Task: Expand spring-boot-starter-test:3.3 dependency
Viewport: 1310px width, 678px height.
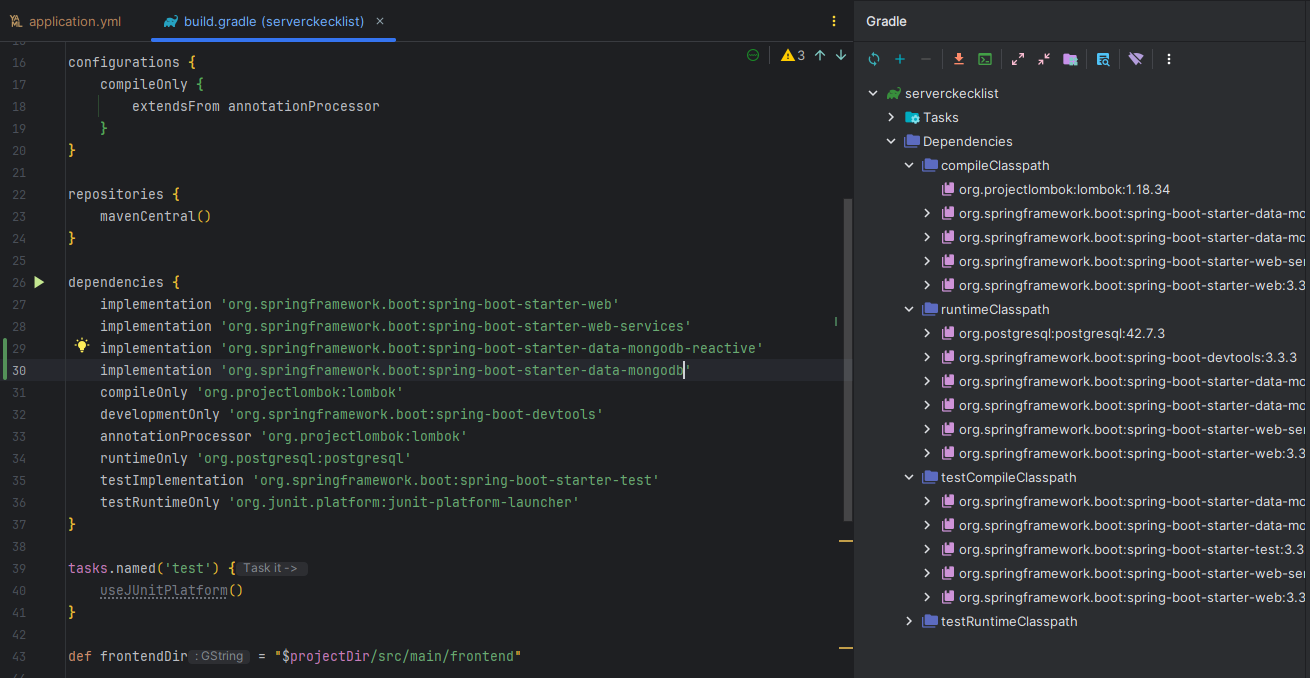Action: 927,549
